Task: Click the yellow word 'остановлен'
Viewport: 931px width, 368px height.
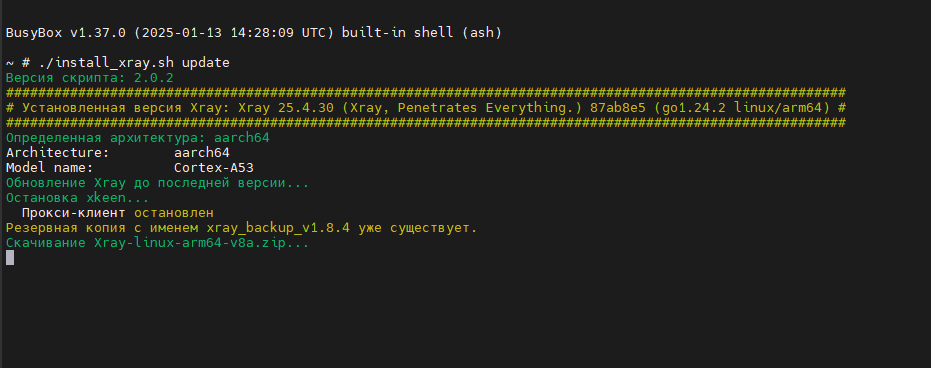Action: (x=174, y=212)
